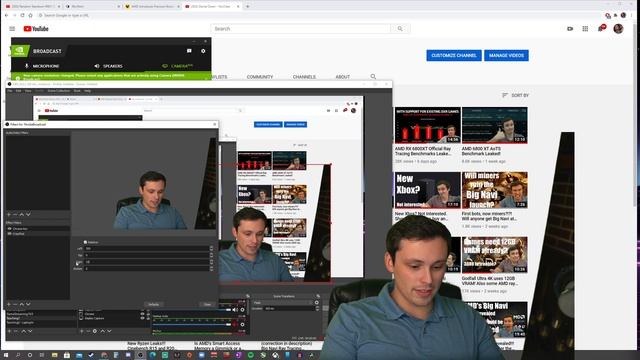This screenshot has width=640, height=360.
Task: Open YouTube account avatar menu
Action: click(618, 29)
